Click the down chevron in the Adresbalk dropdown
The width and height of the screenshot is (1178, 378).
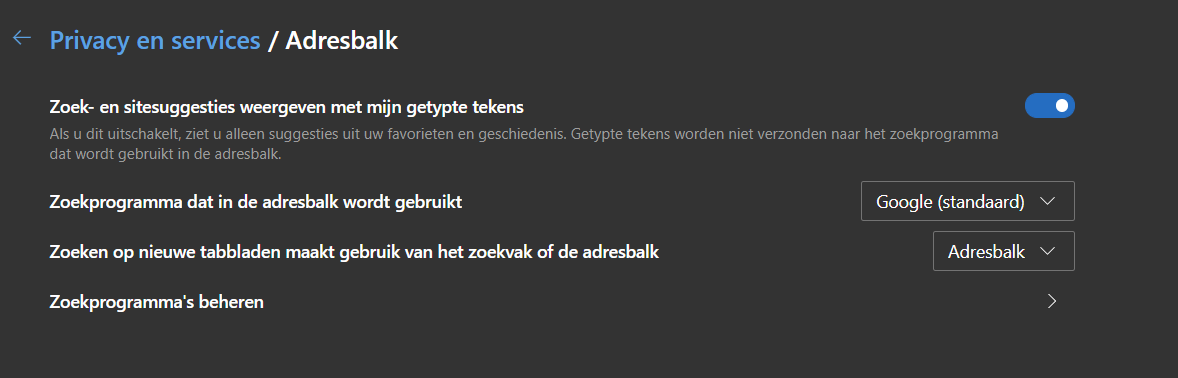click(1047, 252)
